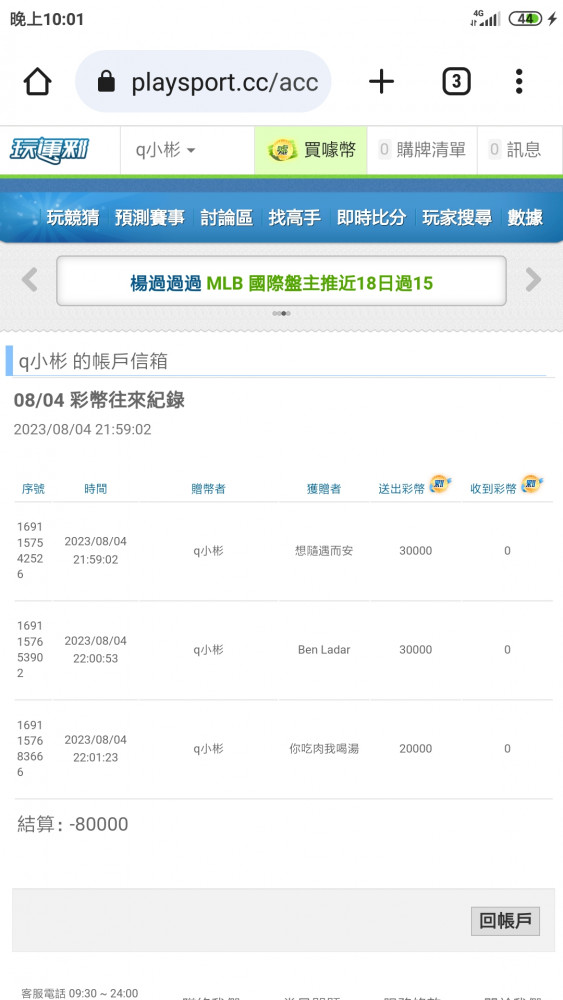Click the coin icon next to 收到彩幣
The width and height of the screenshot is (563, 1000).
click(x=532, y=484)
